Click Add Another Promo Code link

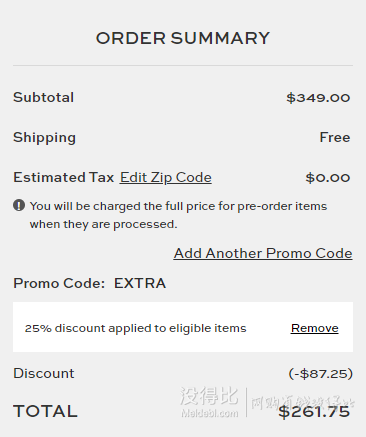[x=263, y=253]
